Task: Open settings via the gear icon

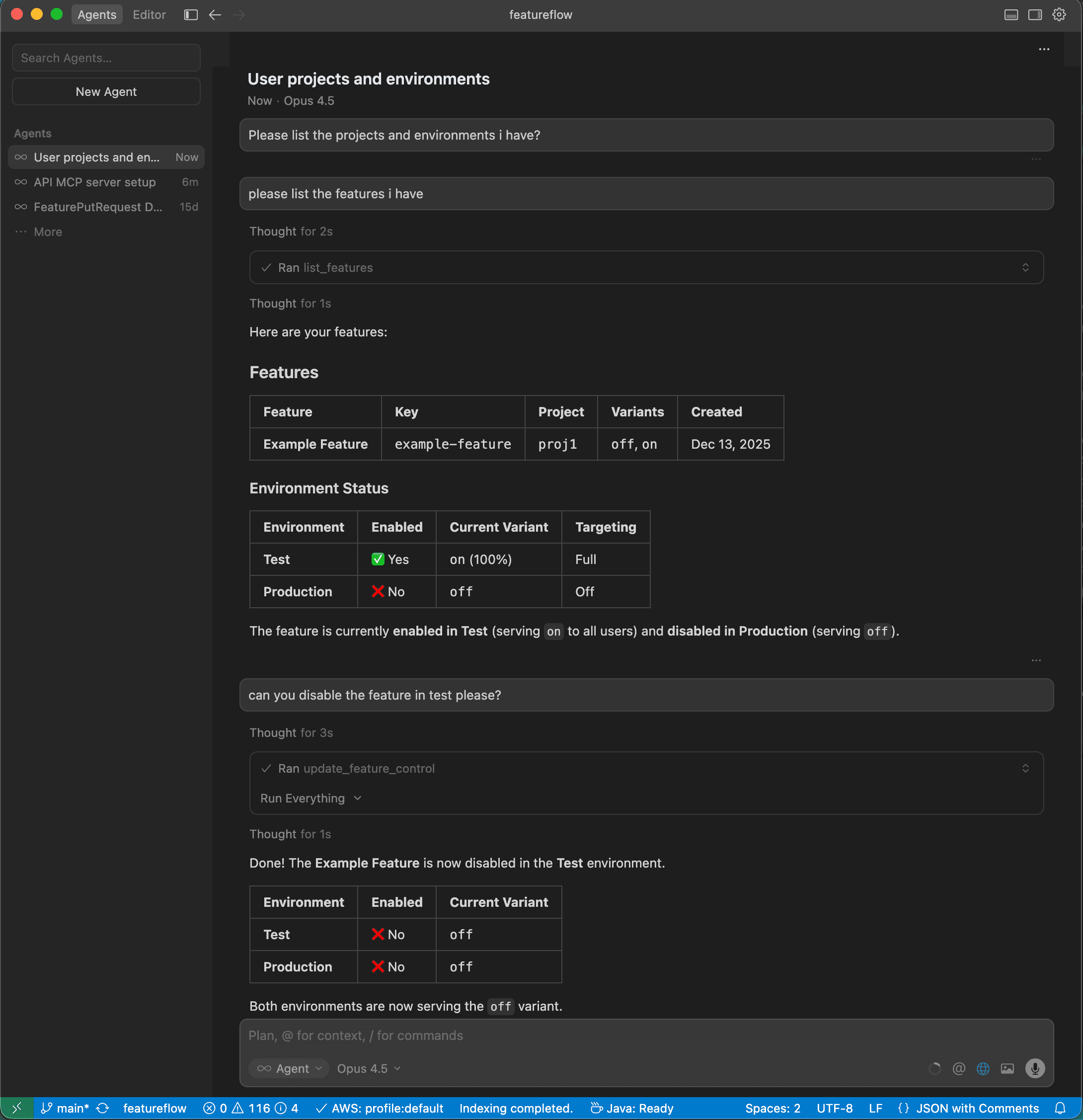Action: [x=1059, y=14]
